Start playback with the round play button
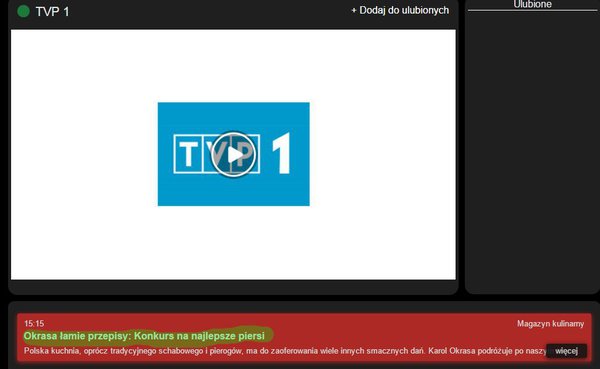 click(x=233, y=154)
